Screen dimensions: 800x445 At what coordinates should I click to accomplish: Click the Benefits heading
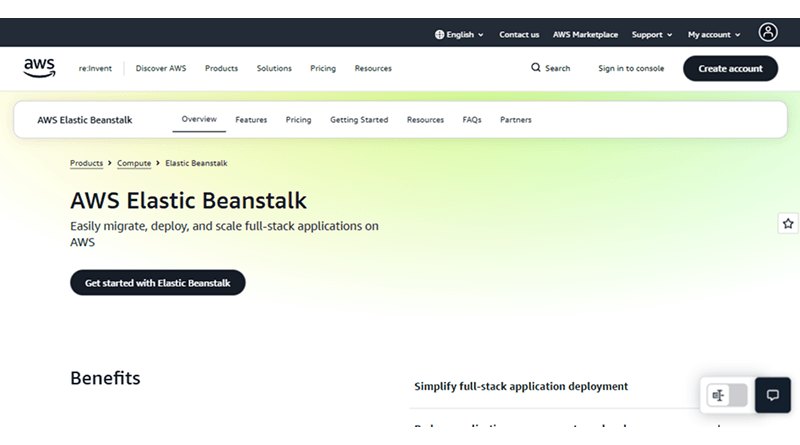click(x=105, y=378)
